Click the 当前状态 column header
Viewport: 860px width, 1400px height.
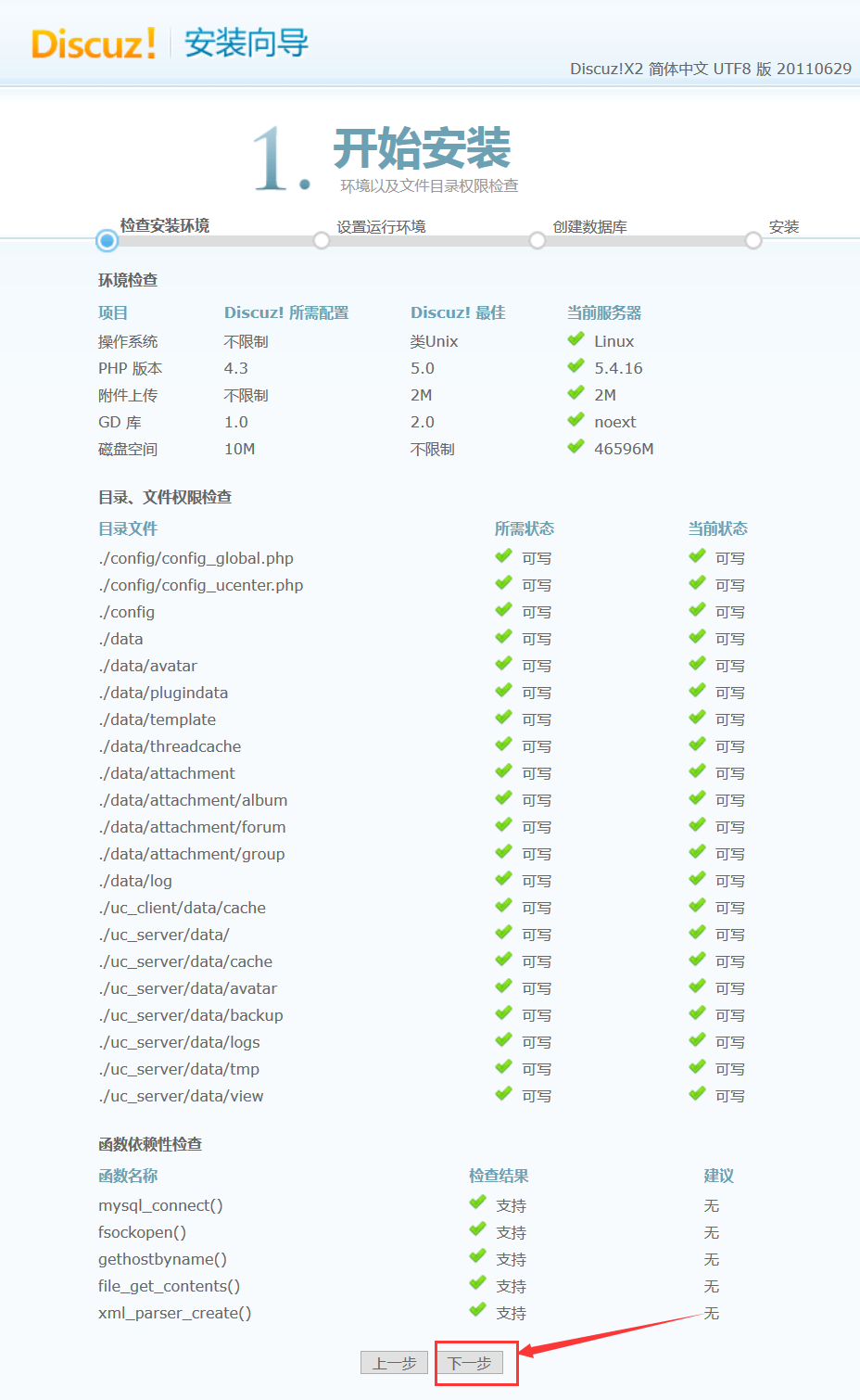click(x=717, y=528)
